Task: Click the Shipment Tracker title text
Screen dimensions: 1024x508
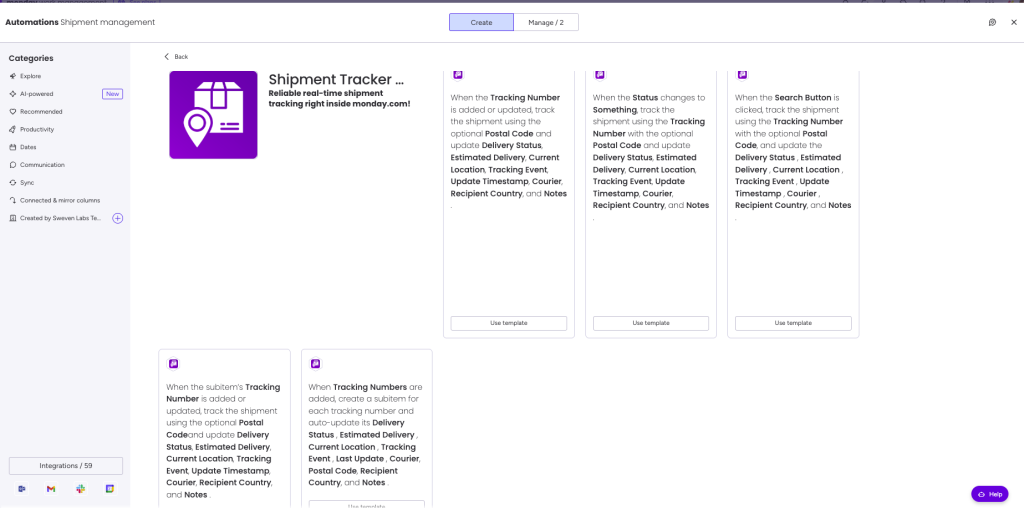Action: pos(336,80)
